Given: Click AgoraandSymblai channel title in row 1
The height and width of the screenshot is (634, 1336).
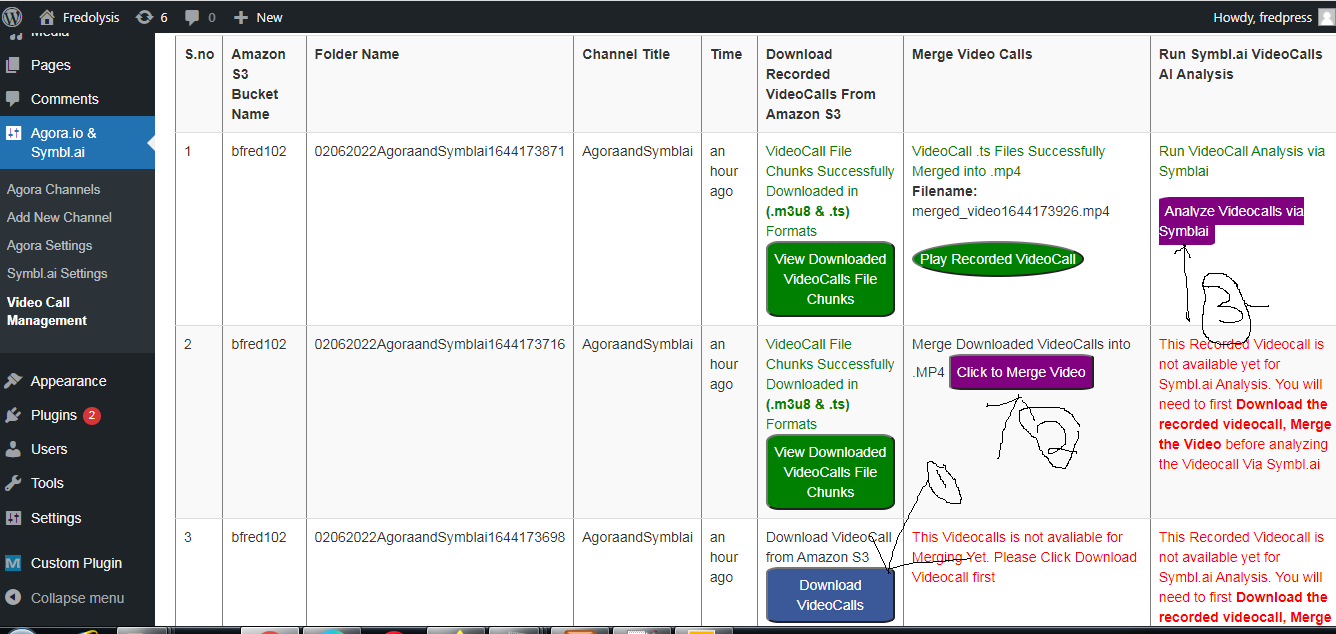Looking at the screenshot, I should coord(637,151).
